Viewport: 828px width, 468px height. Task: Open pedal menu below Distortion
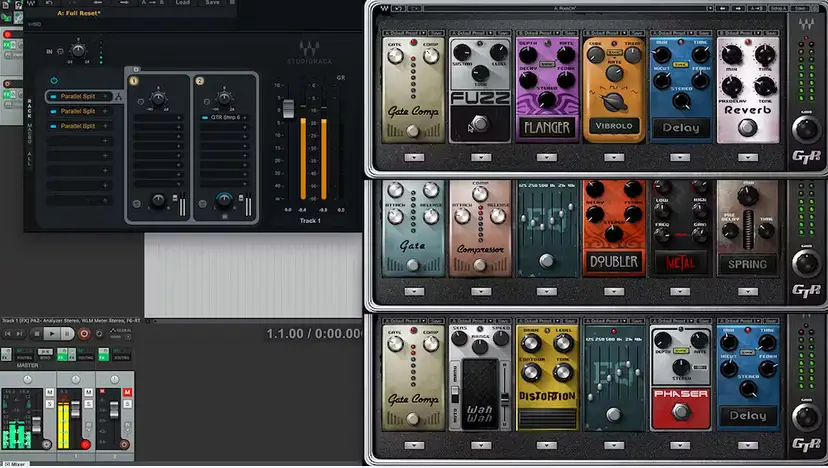[547, 445]
